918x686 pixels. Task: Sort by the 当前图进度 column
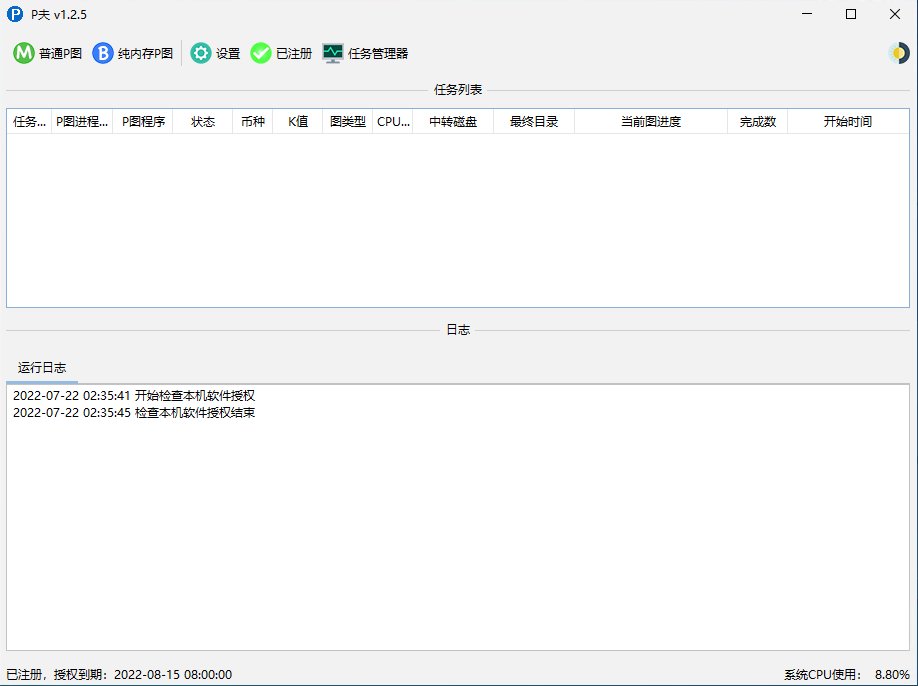tap(650, 122)
